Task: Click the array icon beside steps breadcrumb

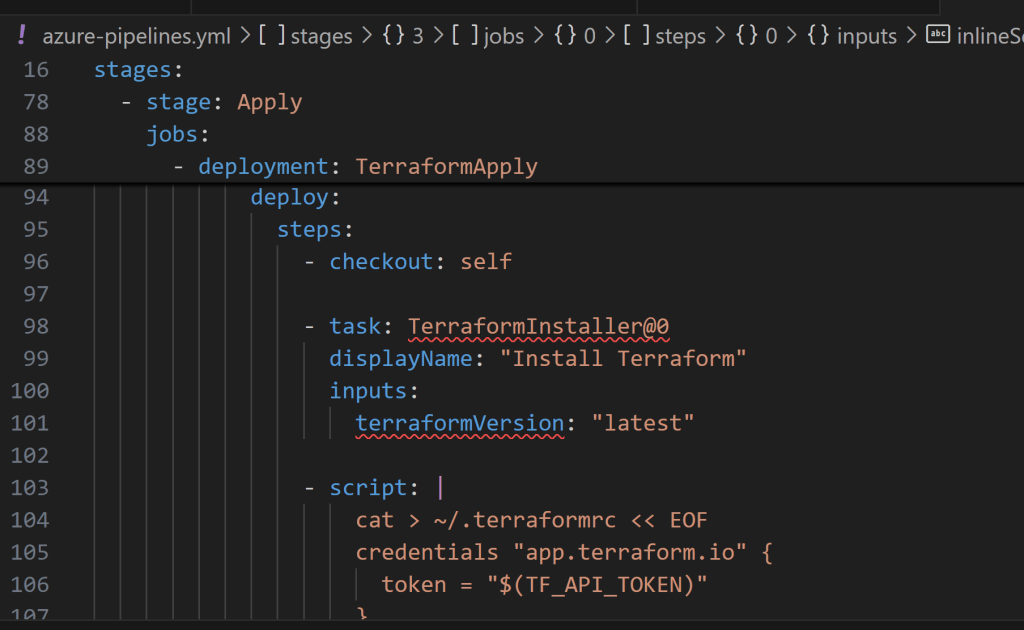Action: (x=637, y=36)
